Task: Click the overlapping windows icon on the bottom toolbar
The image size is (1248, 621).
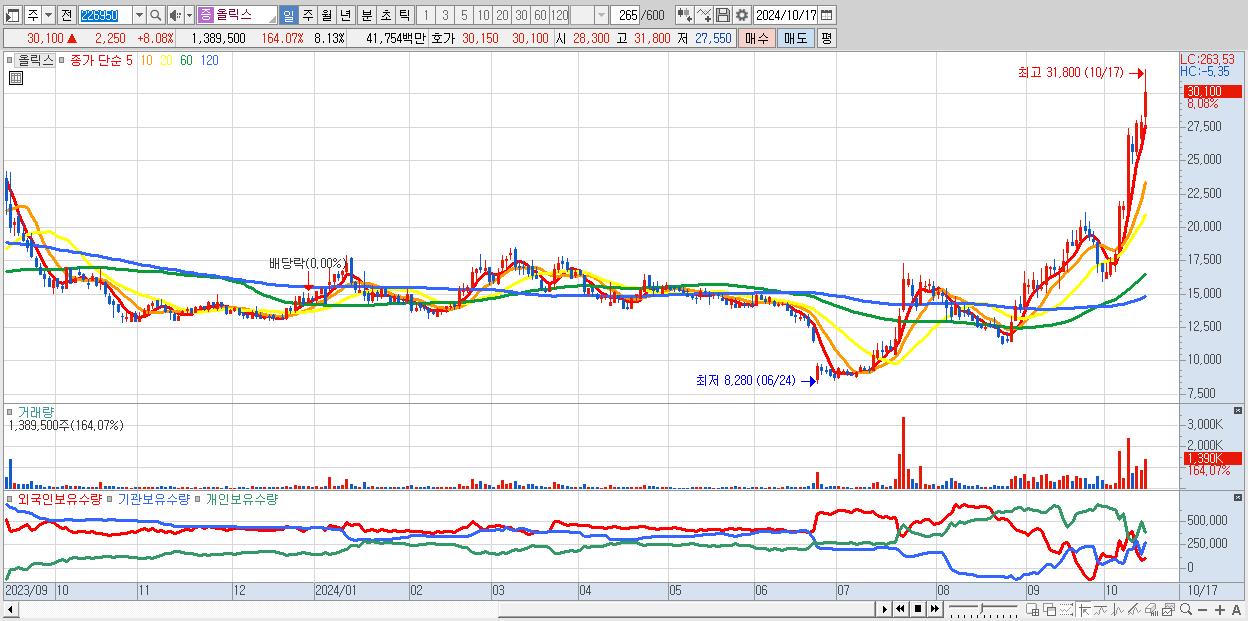Action: (x=1050, y=610)
